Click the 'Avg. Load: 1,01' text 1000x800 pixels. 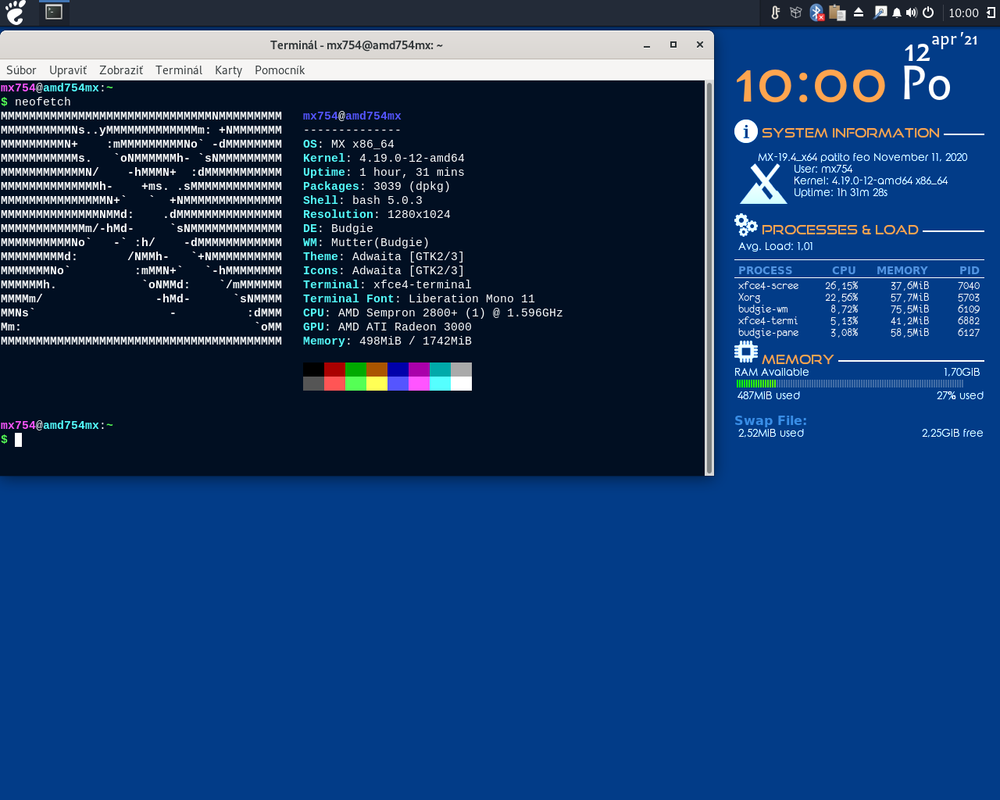pos(776,246)
